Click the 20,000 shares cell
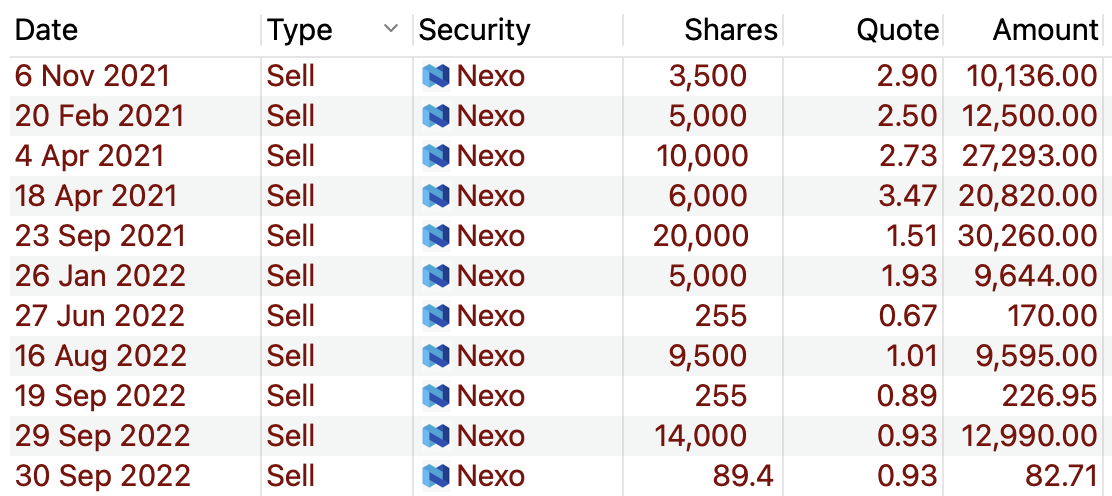Viewport: 1112px width, 496px height. [x=701, y=236]
